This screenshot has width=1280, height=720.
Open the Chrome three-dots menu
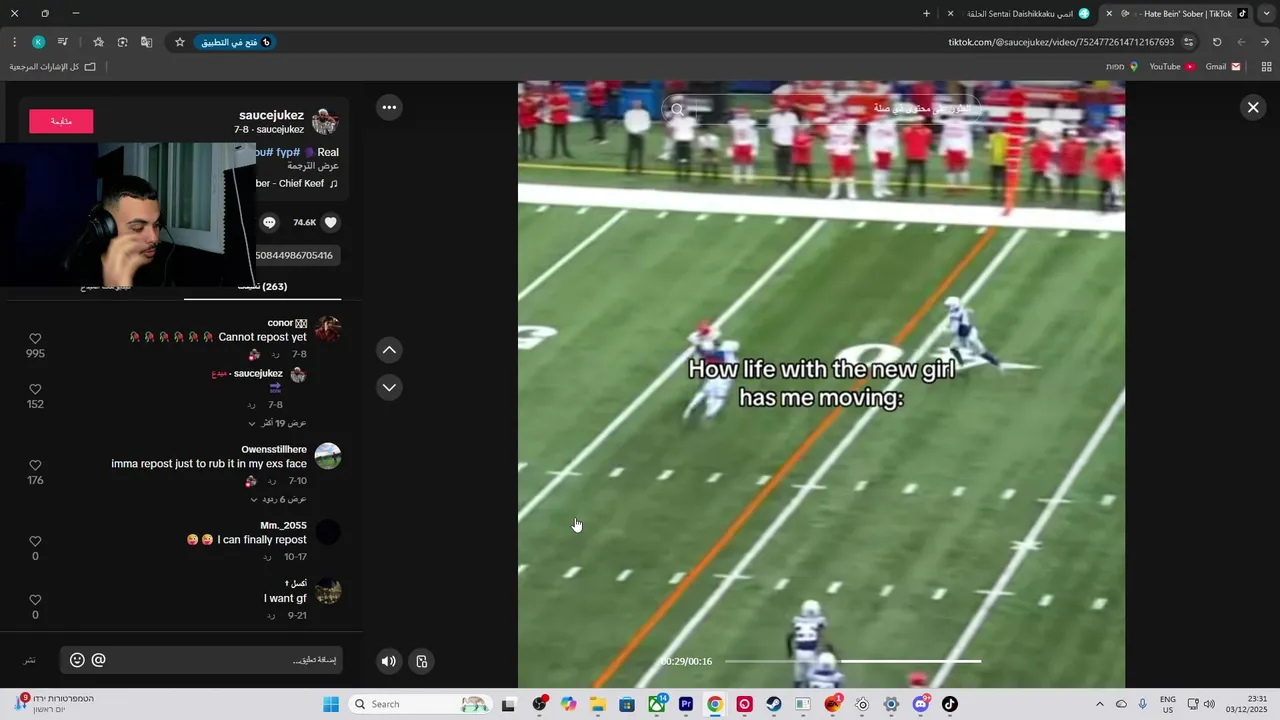click(14, 42)
